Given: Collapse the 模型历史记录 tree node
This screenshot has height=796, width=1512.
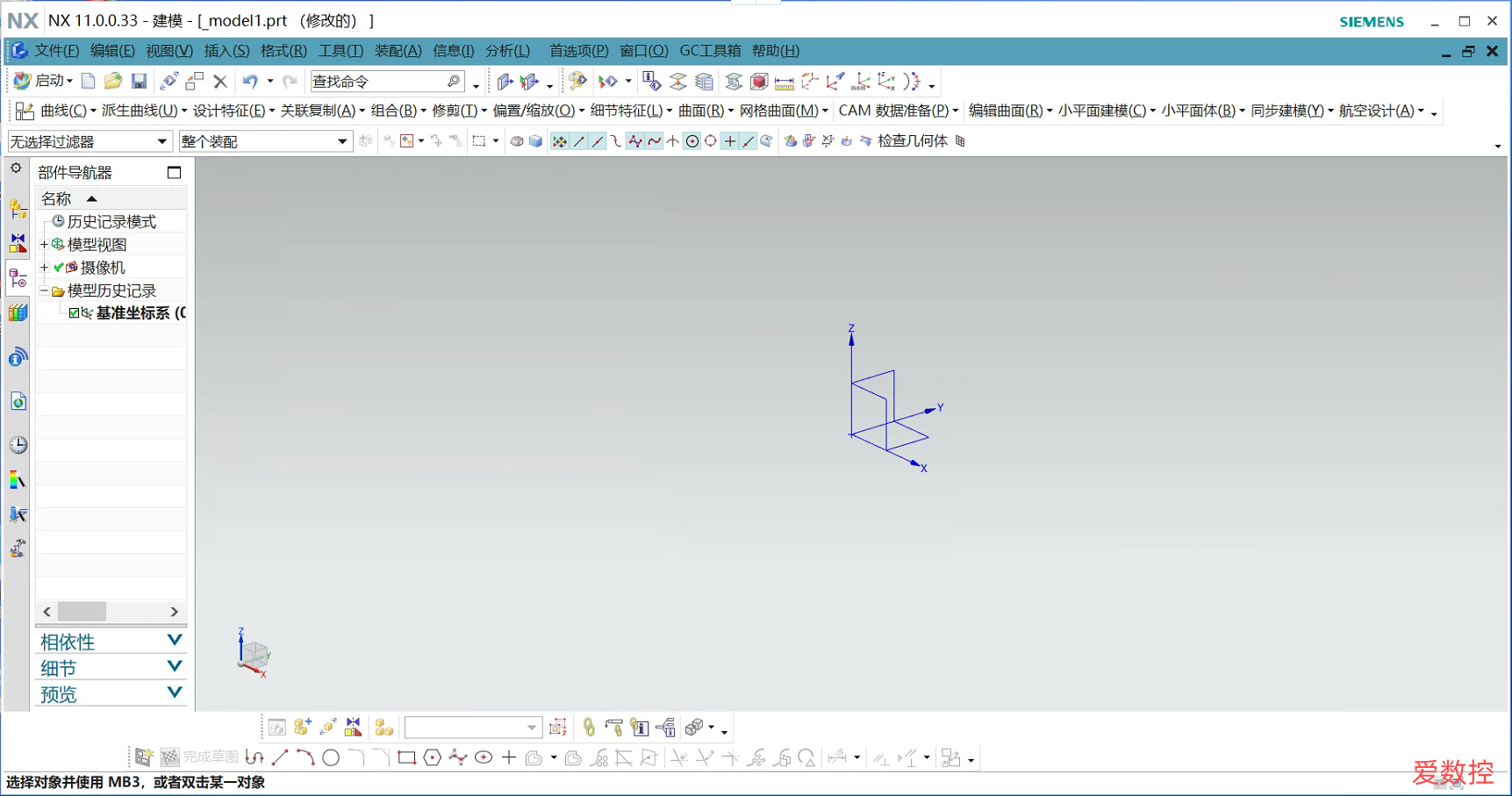Looking at the screenshot, I should pyautogui.click(x=44, y=290).
